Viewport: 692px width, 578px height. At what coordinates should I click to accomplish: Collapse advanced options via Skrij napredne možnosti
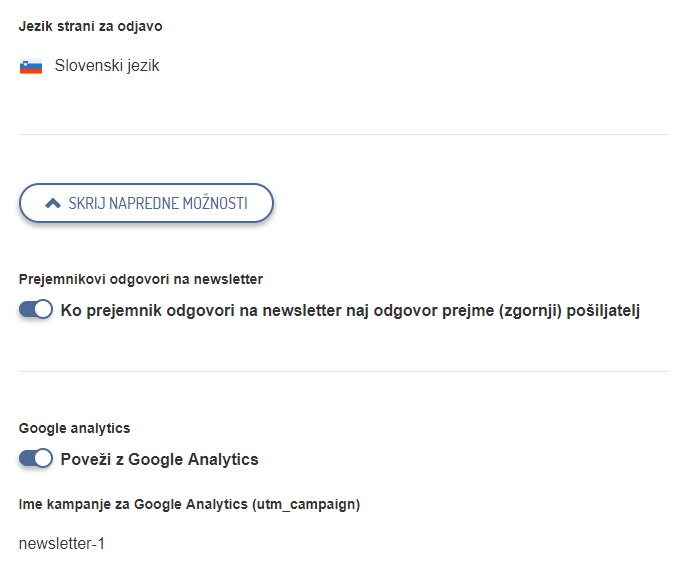point(146,203)
